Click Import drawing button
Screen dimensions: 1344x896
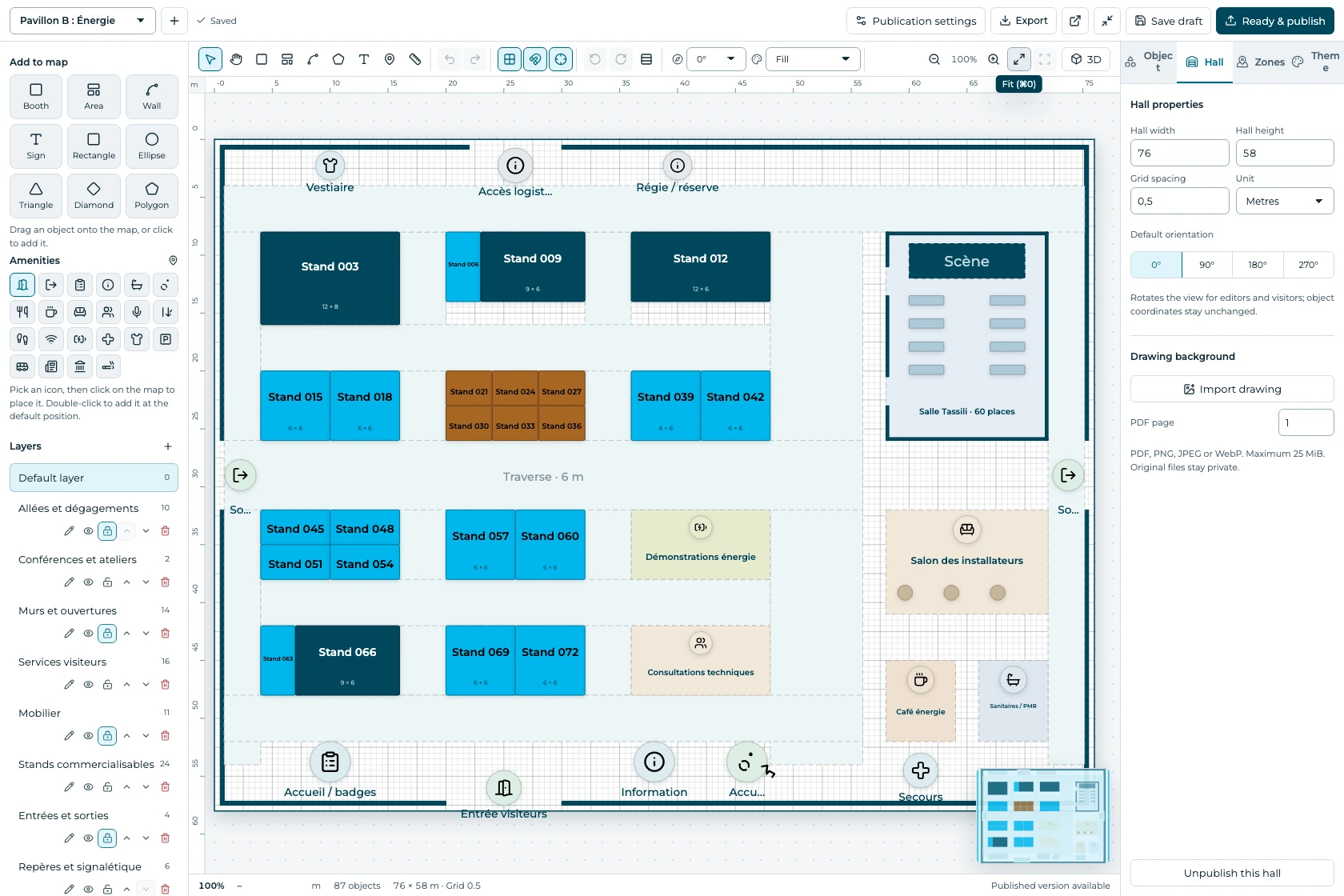1232,389
